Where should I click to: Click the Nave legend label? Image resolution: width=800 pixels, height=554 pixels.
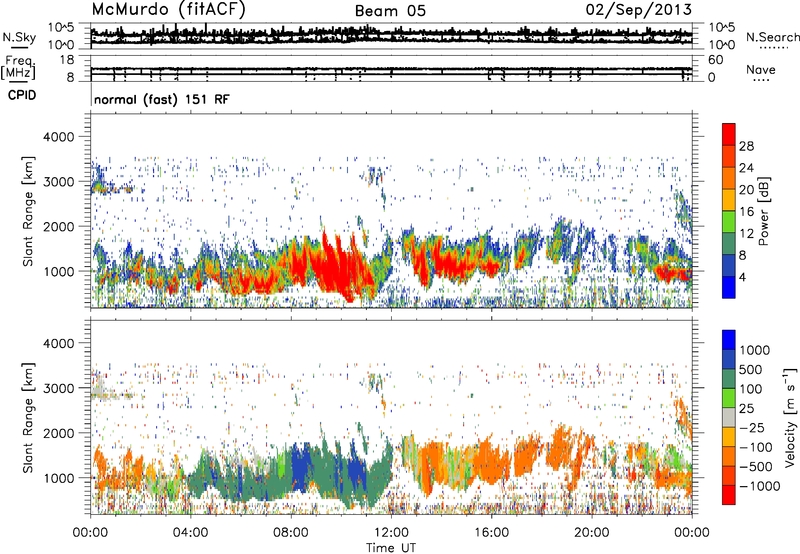(761, 69)
